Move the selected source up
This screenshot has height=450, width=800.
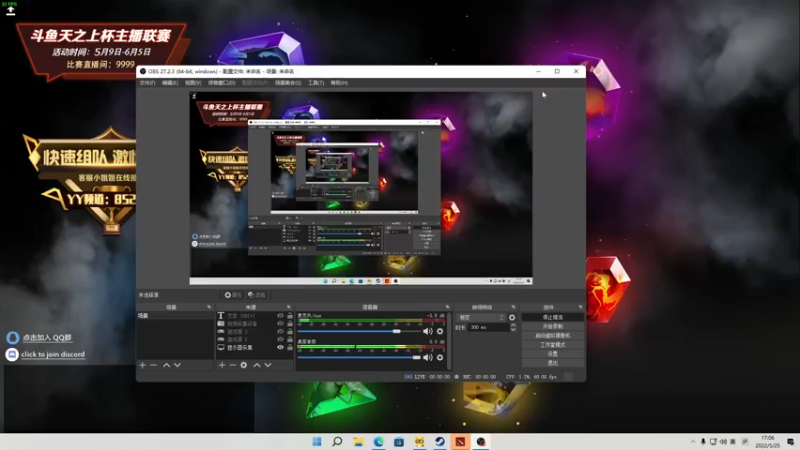257,365
